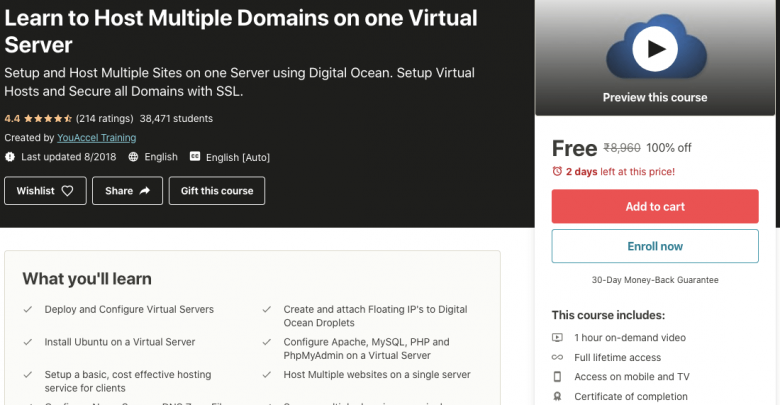Click checkmark beside Setup a basic, cost effective hosting

click(x=28, y=375)
